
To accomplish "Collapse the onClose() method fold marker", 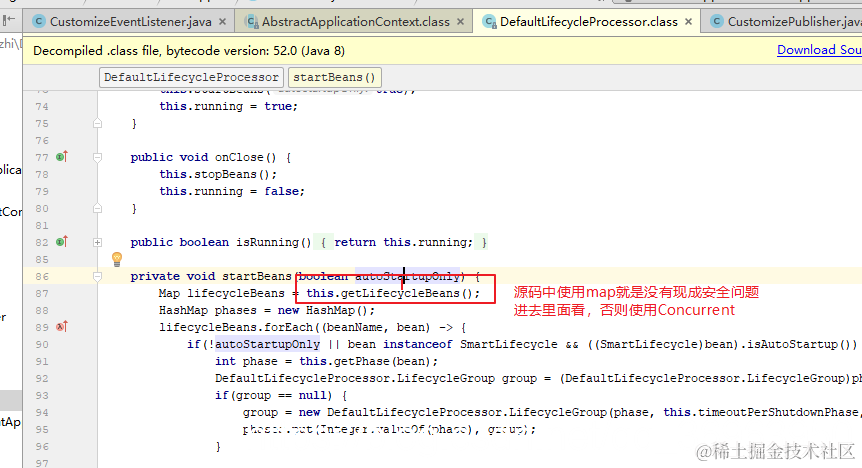I will coord(97,157).
